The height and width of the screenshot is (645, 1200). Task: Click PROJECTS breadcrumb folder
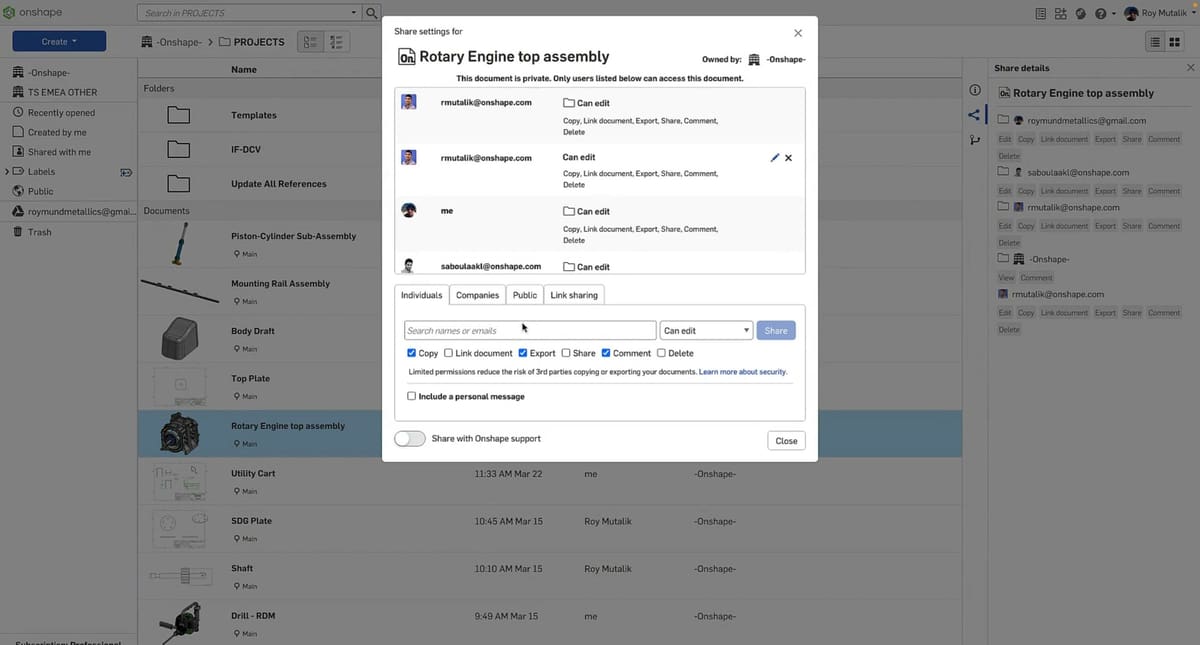pos(251,42)
